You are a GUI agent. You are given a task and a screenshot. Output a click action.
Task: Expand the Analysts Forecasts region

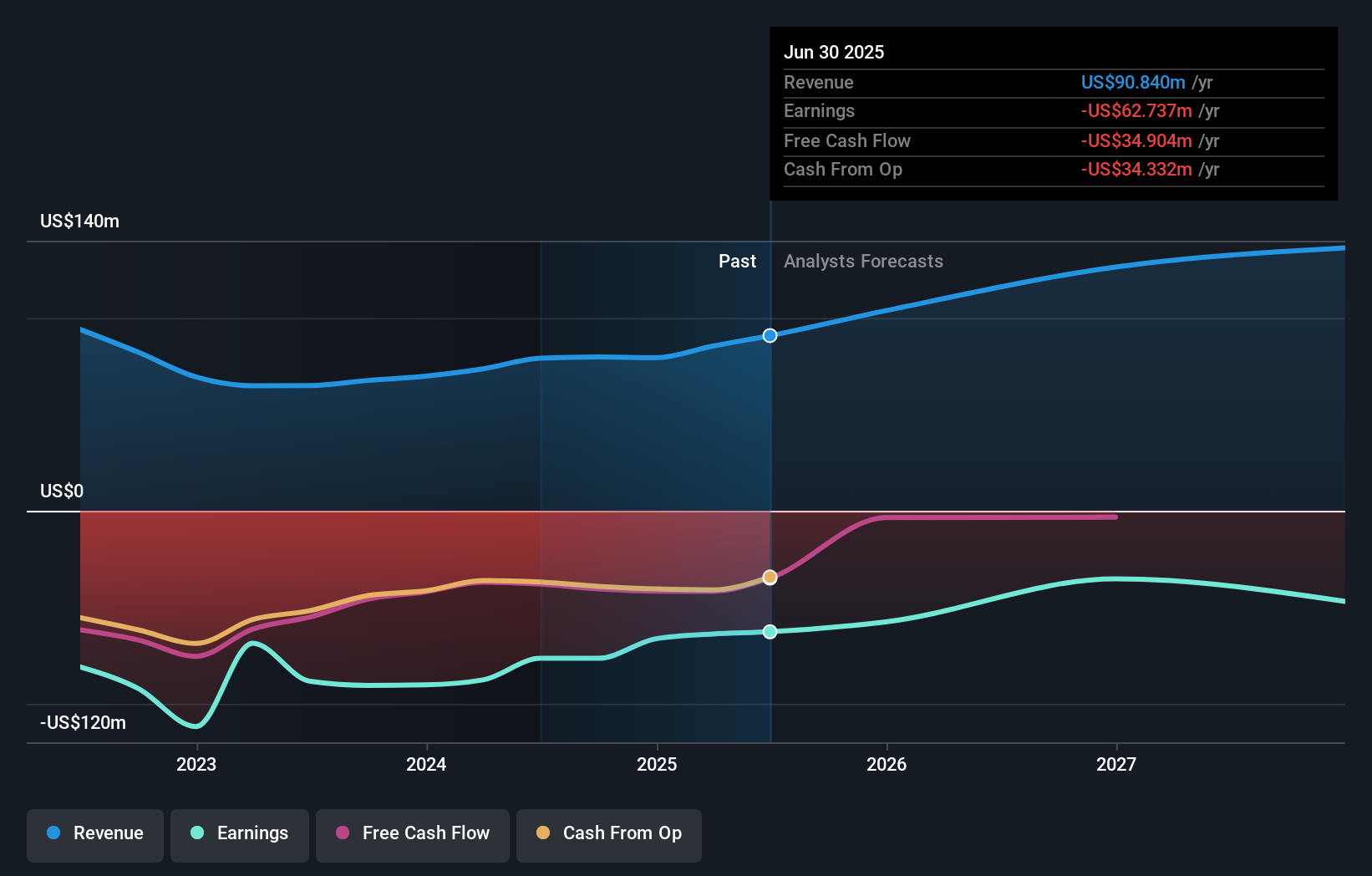tap(864, 262)
